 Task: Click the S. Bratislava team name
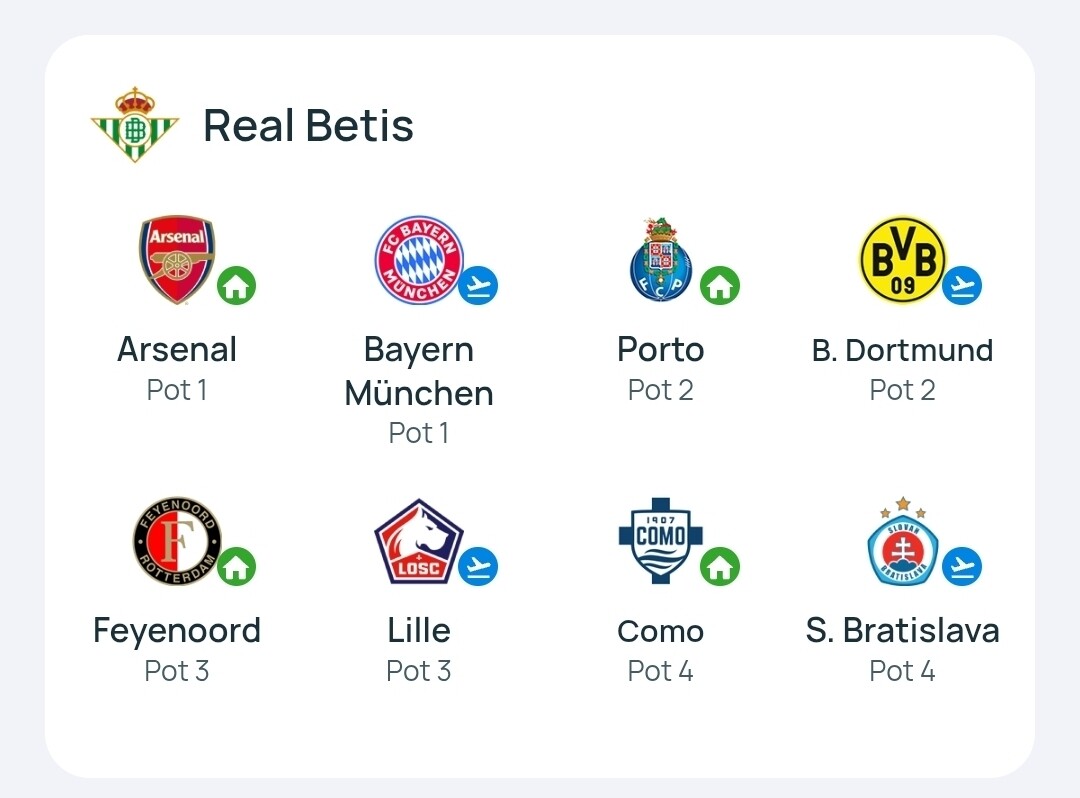coord(902,630)
